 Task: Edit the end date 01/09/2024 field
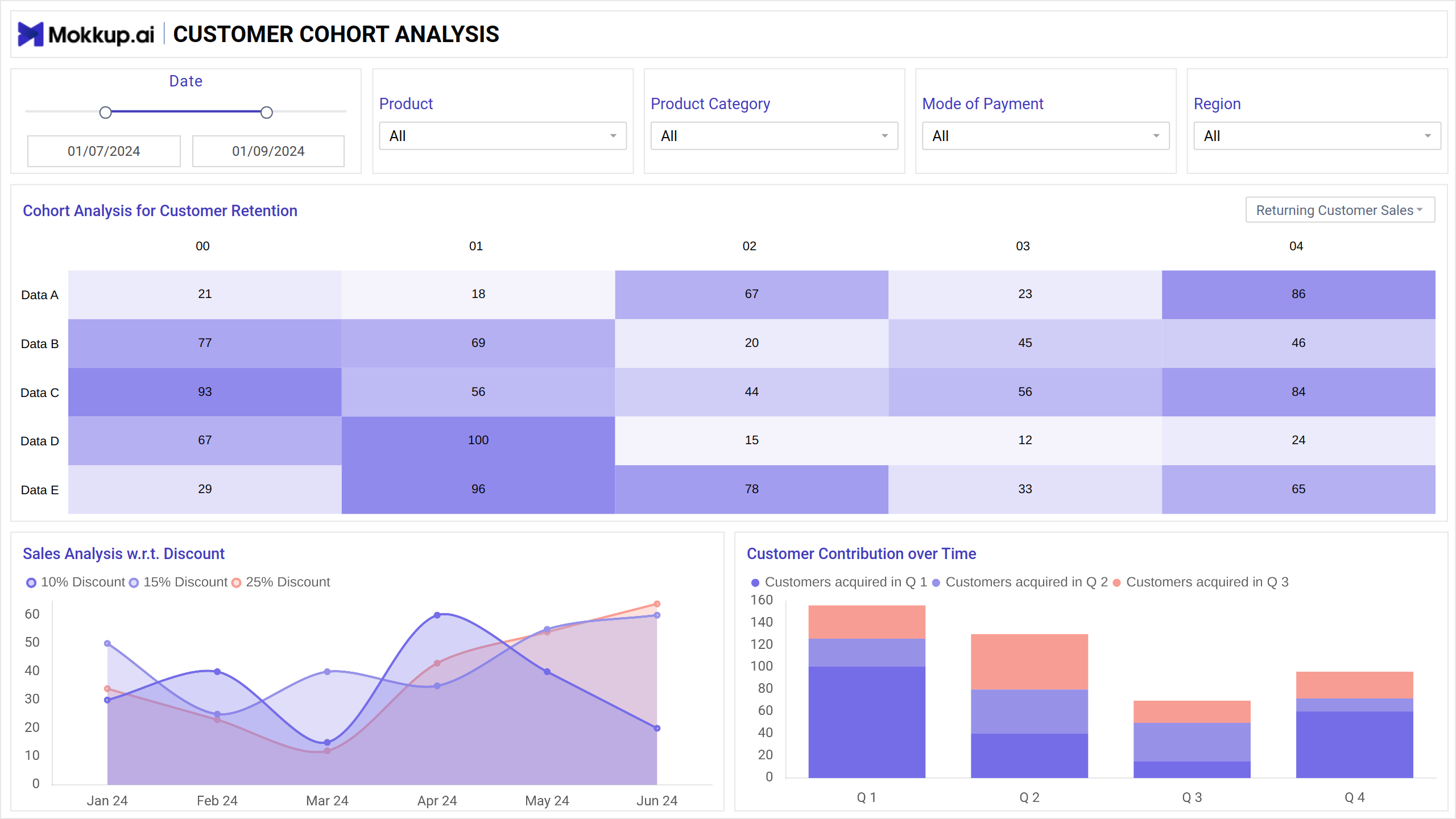coord(268,151)
